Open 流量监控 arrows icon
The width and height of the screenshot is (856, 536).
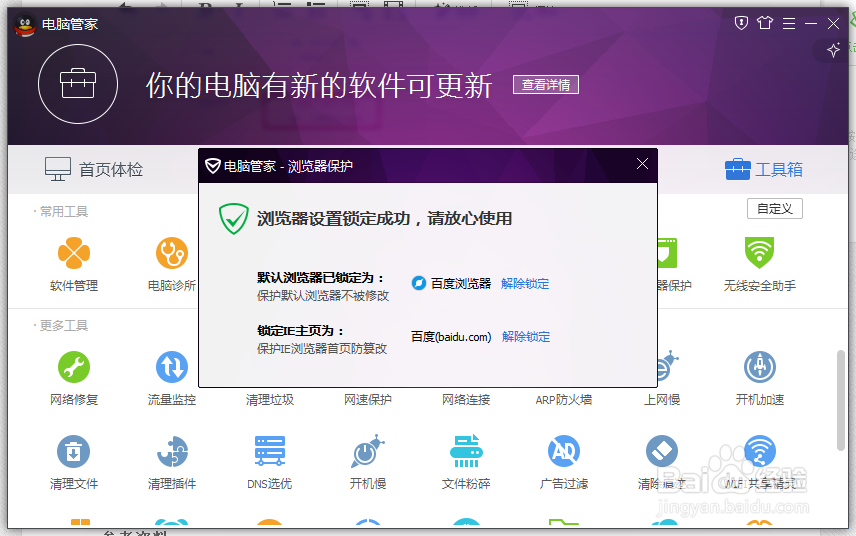[172, 367]
